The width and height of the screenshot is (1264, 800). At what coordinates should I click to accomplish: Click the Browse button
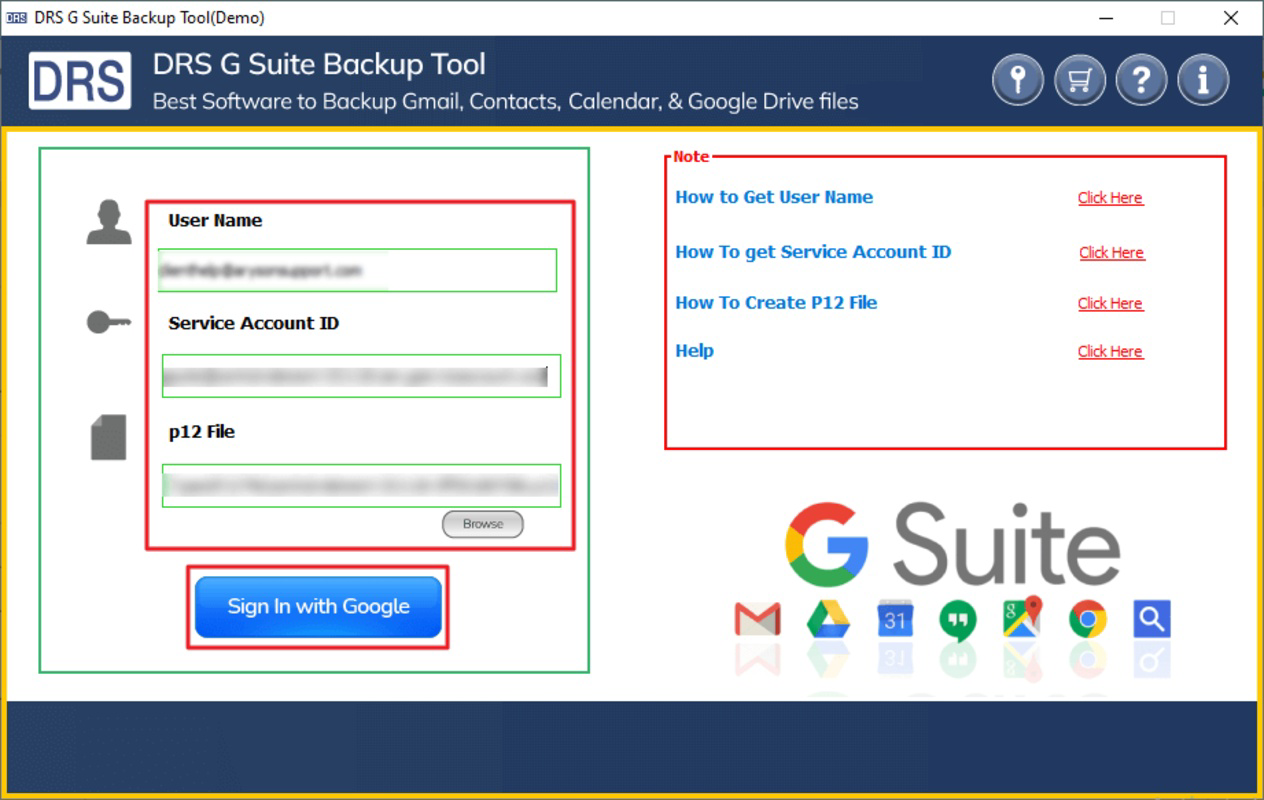pos(483,524)
